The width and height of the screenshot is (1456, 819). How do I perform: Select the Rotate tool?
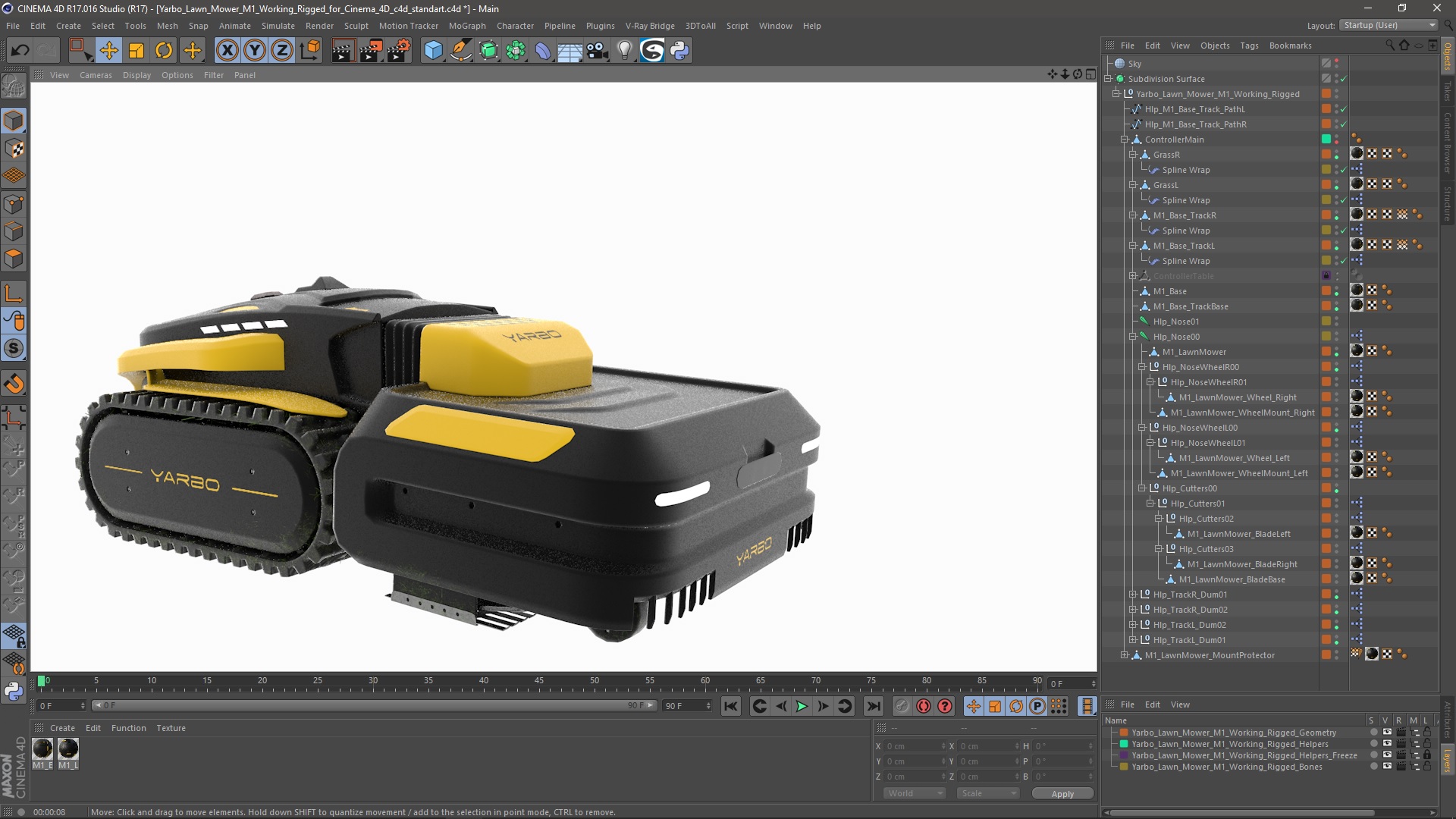tap(164, 51)
